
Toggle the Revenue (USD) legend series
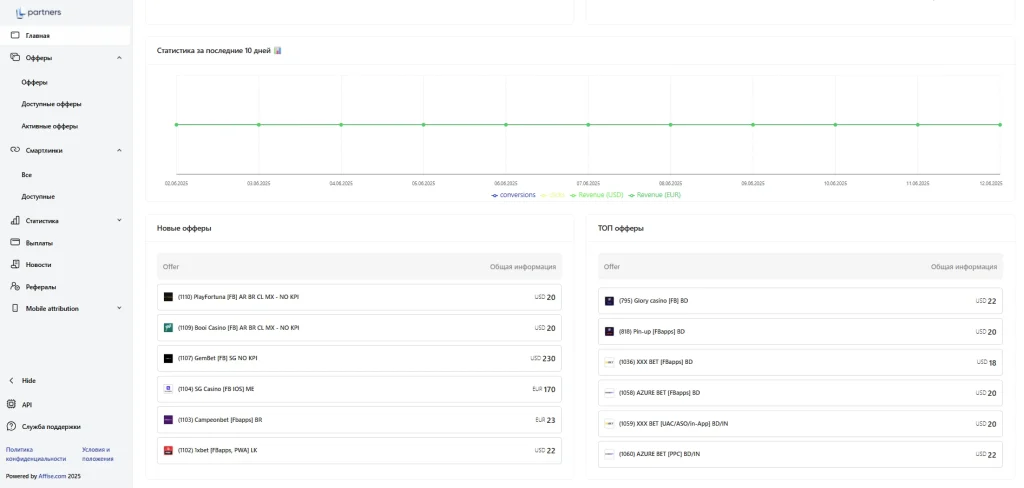597,195
